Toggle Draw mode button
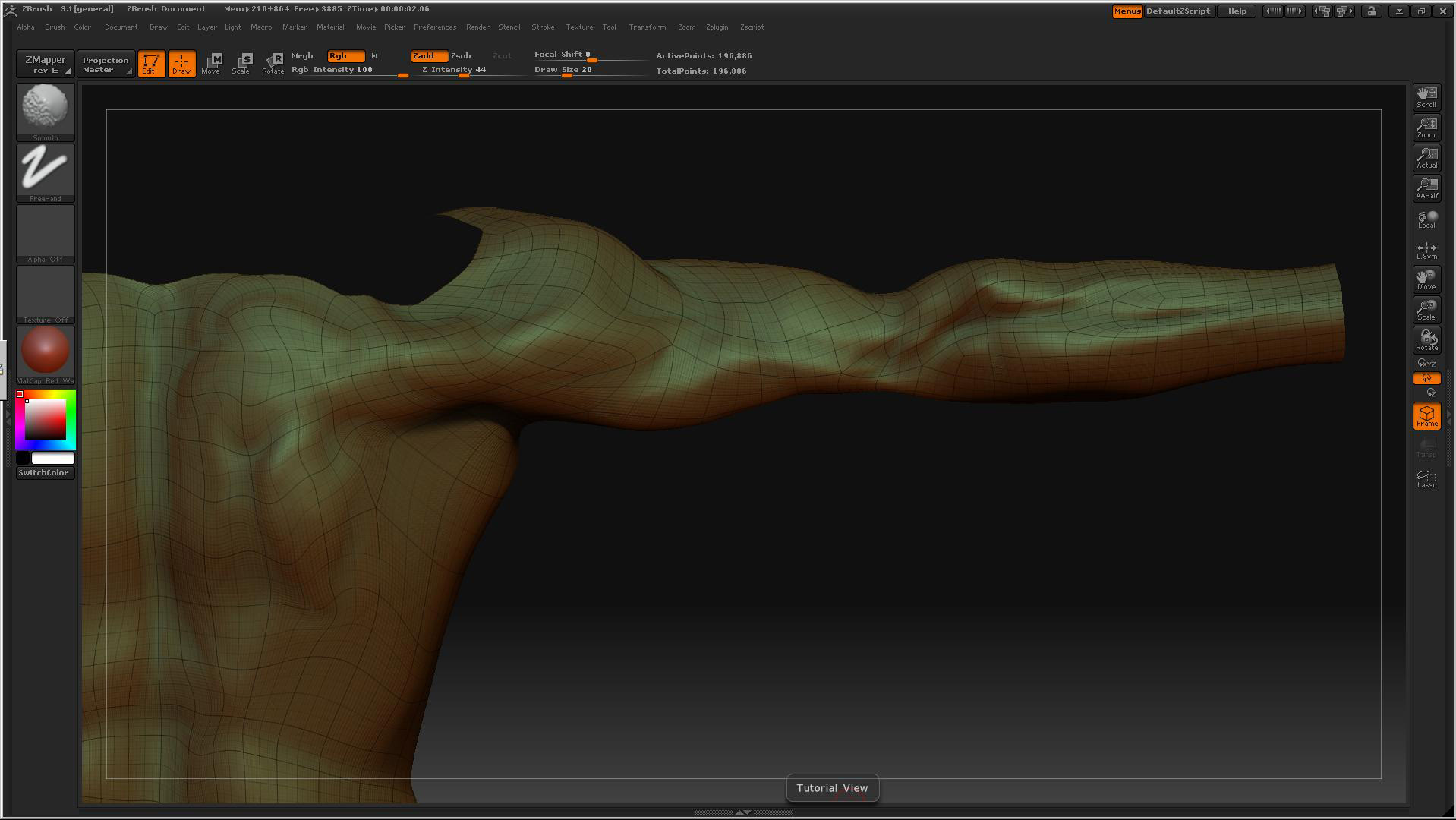Image resolution: width=1456 pixels, height=820 pixels. point(181,64)
